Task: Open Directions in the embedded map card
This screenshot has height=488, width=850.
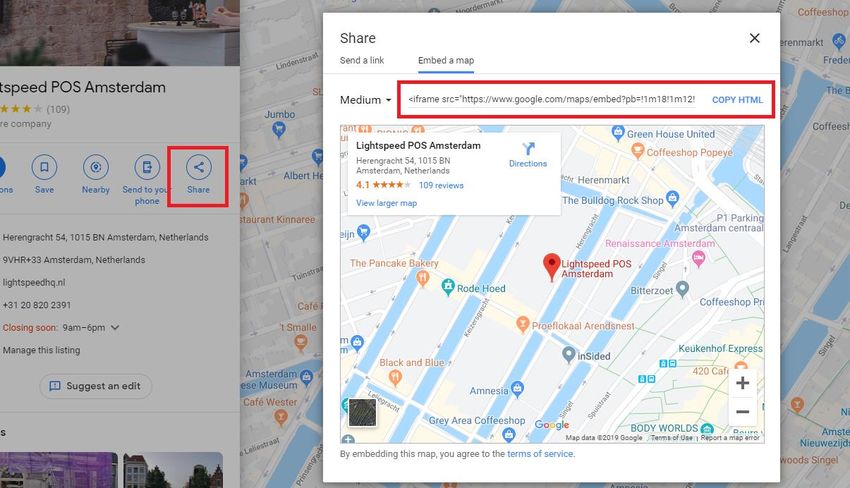Action: pyautogui.click(x=527, y=155)
